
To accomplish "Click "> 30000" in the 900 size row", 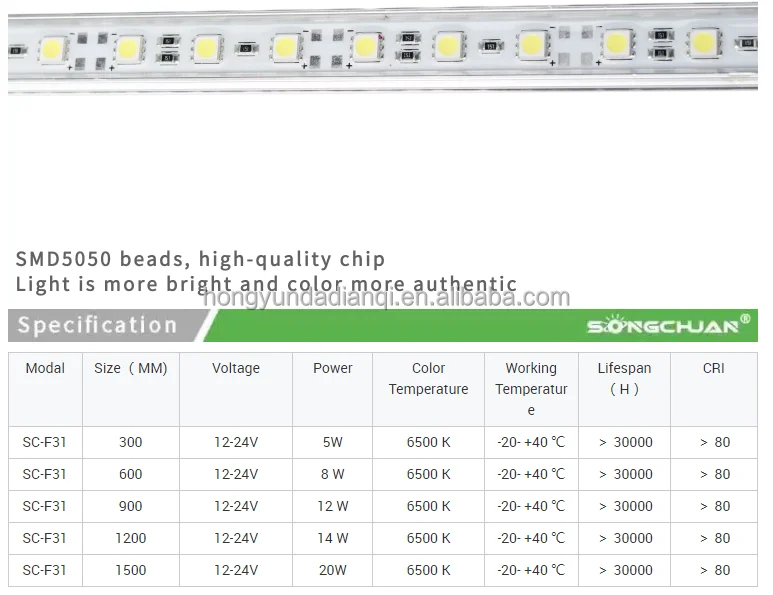I will click(625, 506).
